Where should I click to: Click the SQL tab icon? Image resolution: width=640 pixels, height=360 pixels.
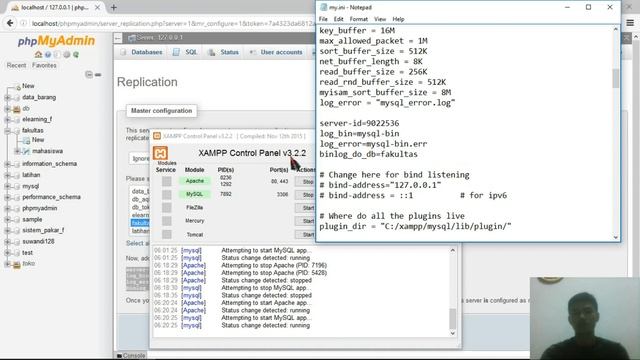(x=176, y=52)
